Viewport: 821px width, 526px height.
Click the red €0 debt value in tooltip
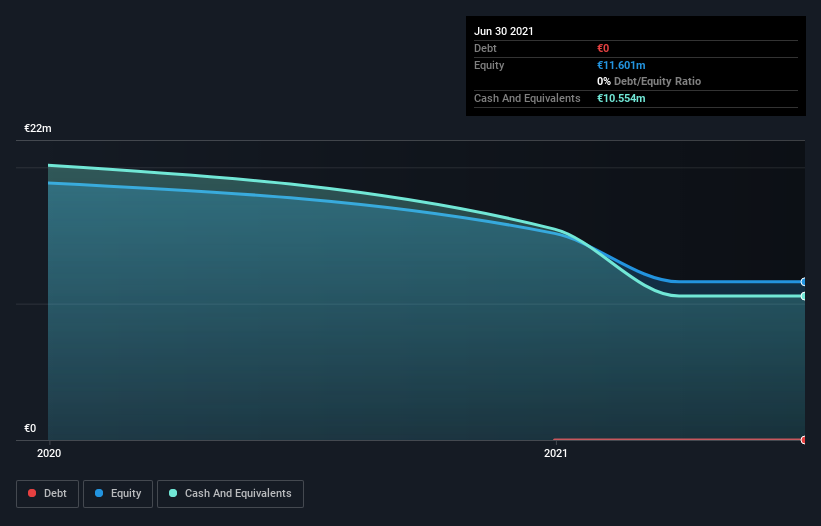[603, 48]
